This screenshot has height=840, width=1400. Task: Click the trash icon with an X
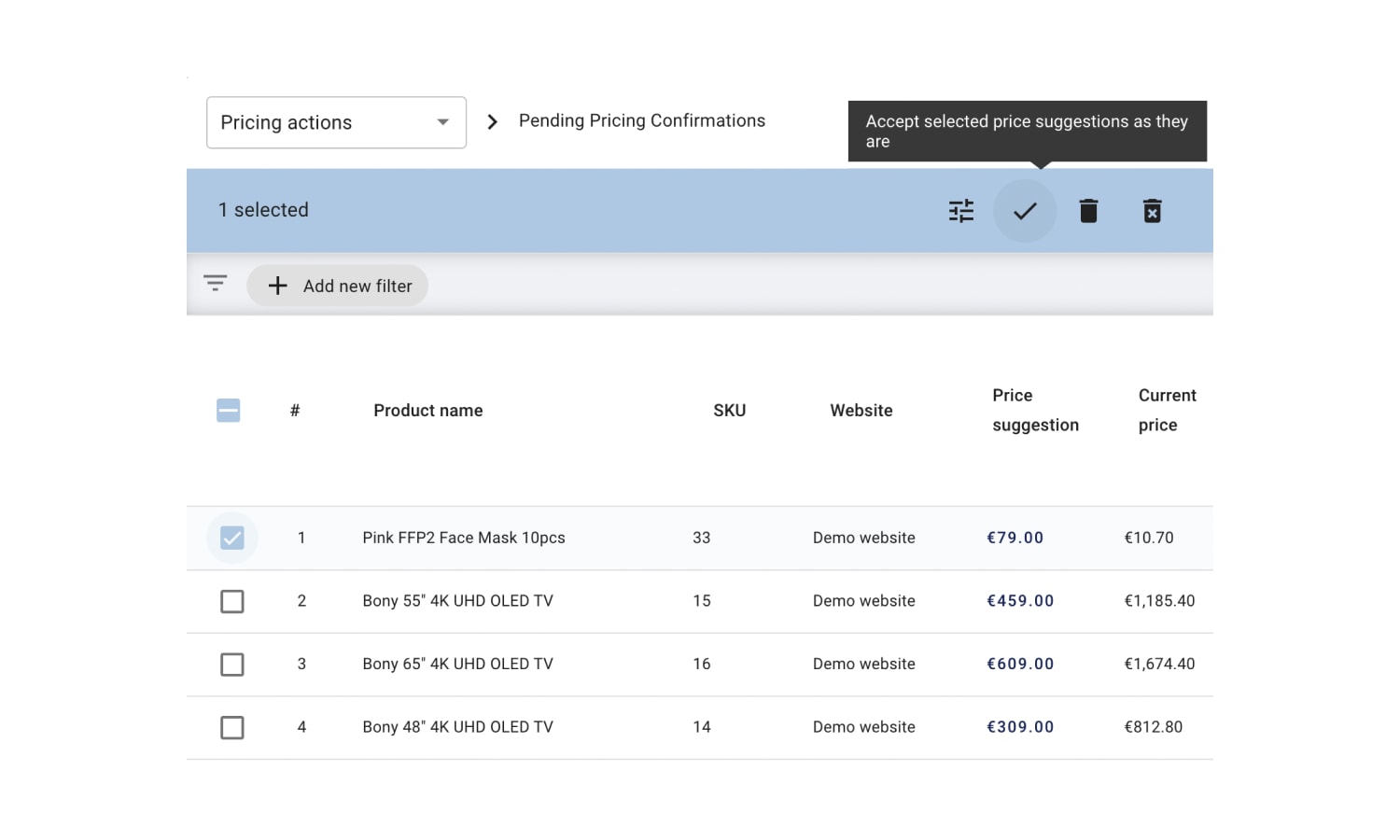[x=1153, y=211]
